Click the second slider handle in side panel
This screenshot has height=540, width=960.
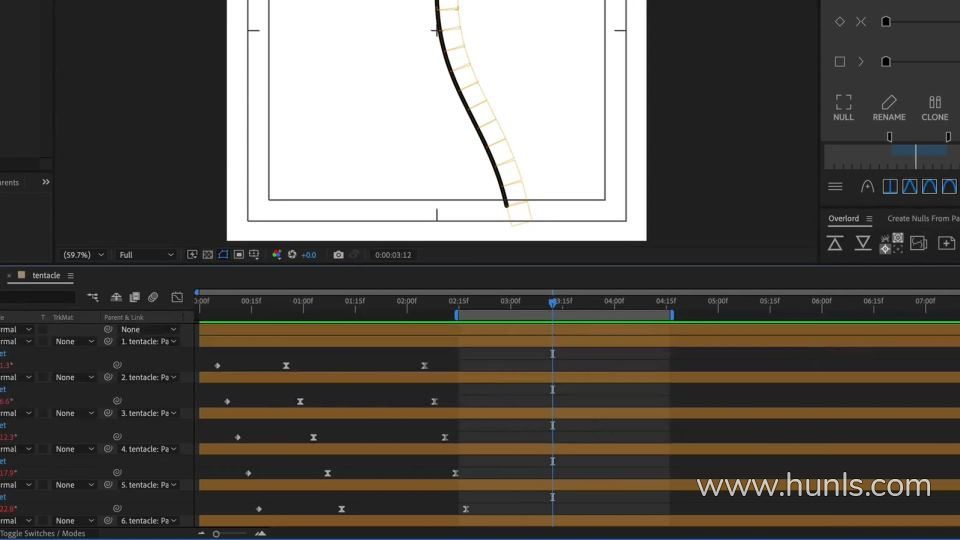click(885, 61)
